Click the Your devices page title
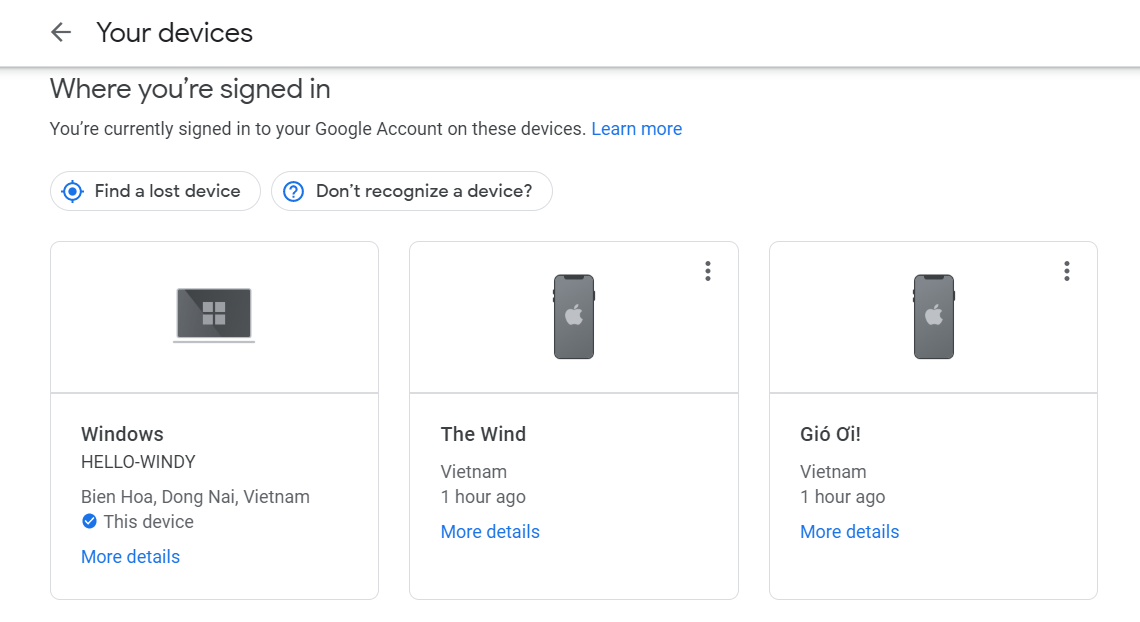 [174, 33]
